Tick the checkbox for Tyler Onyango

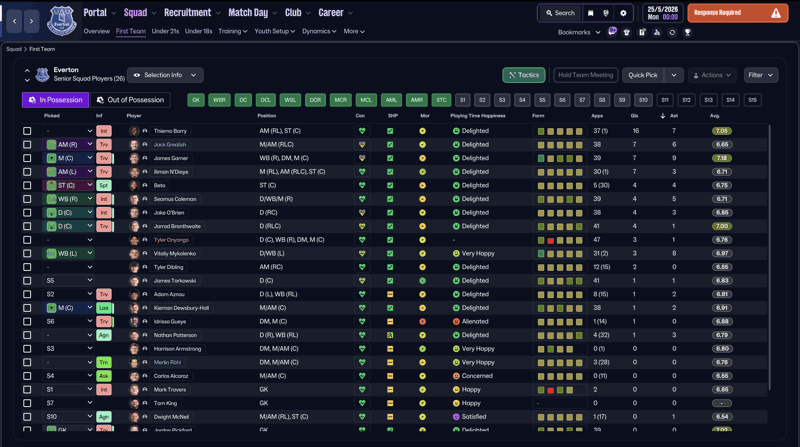(x=27, y=240)
